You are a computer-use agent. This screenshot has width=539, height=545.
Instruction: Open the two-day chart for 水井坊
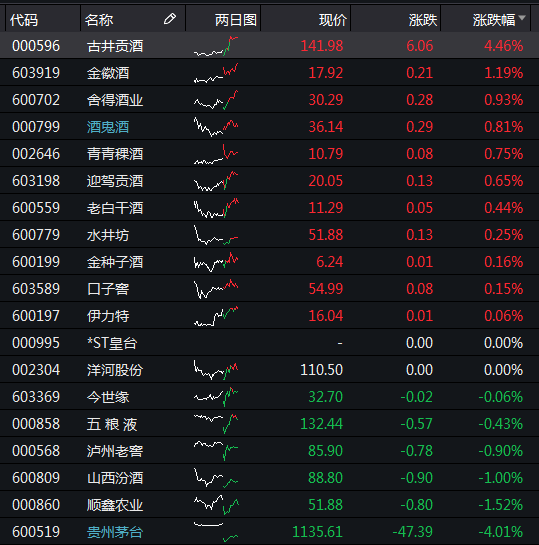[216, 235]
